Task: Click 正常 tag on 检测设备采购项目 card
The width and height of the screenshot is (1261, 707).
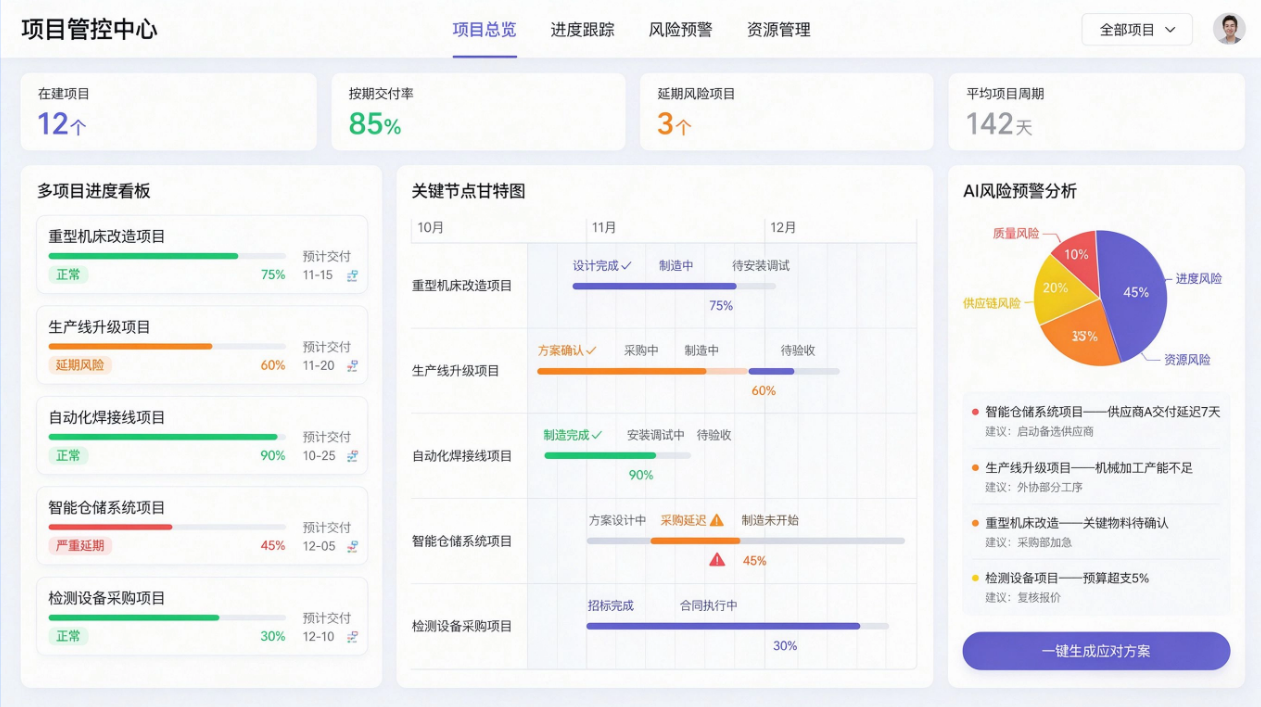Action: pyautogui.click(x=68, y=636)
